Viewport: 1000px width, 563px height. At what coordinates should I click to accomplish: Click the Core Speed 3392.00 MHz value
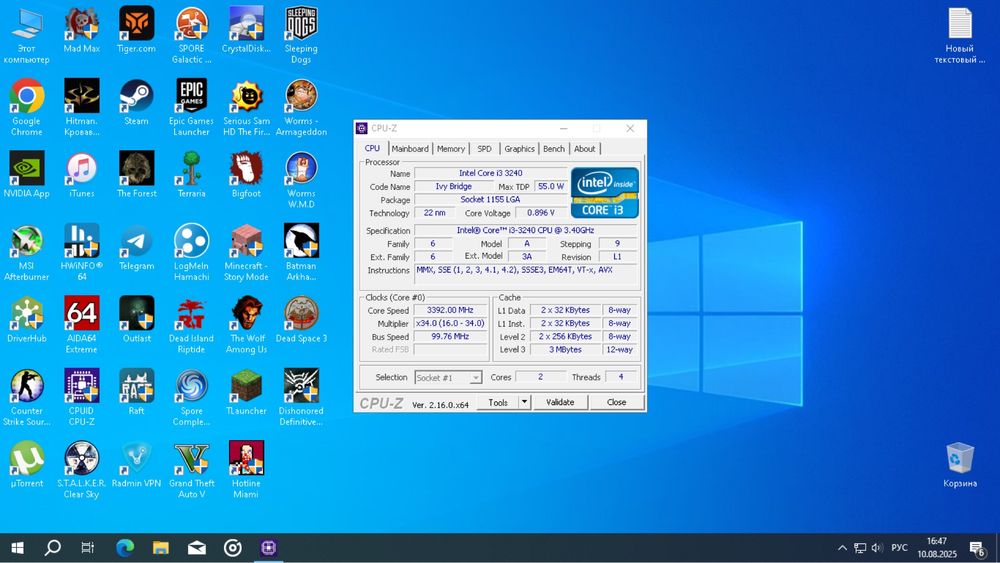point(450,310)
